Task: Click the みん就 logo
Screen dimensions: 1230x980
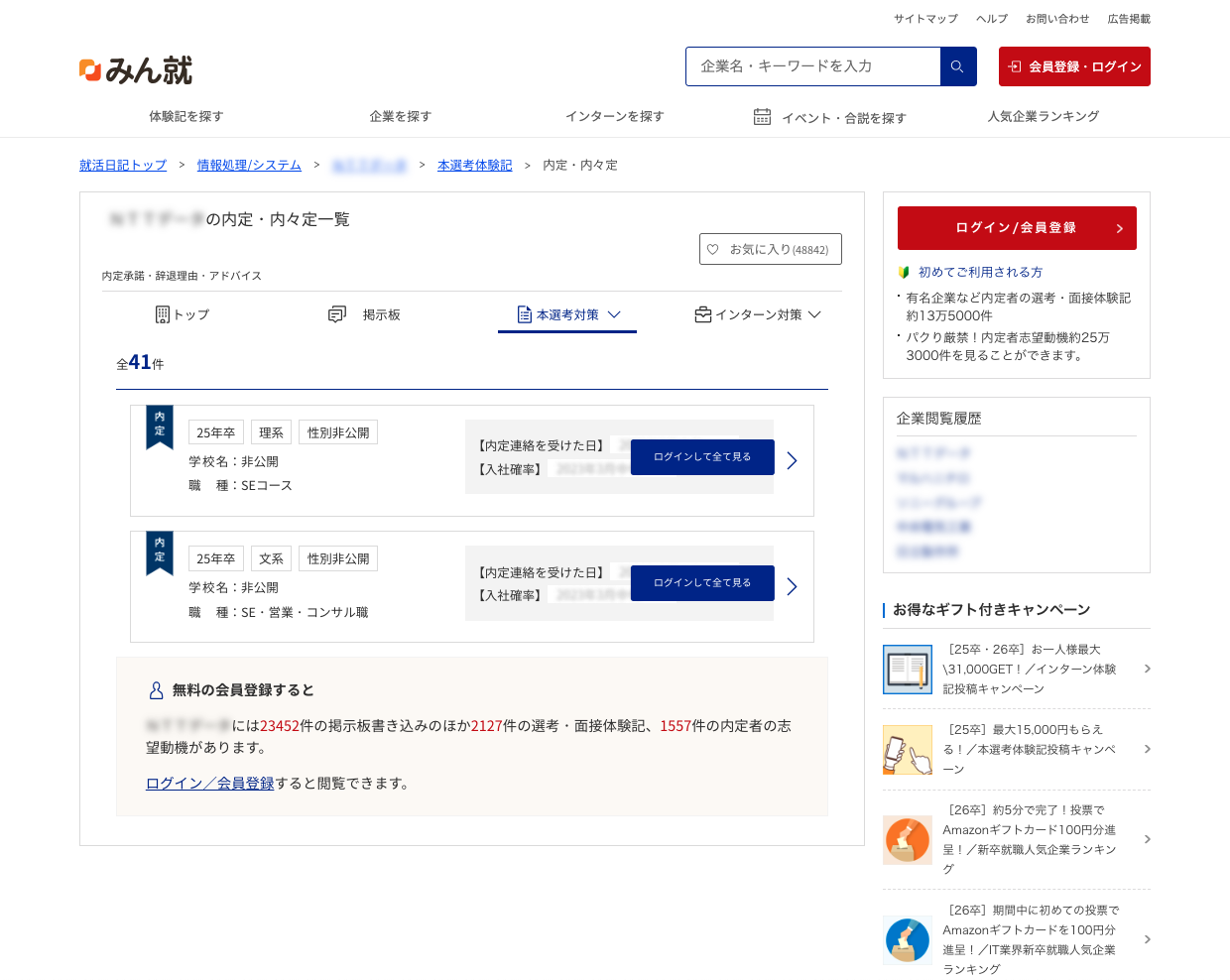Action: coord(136,69)
